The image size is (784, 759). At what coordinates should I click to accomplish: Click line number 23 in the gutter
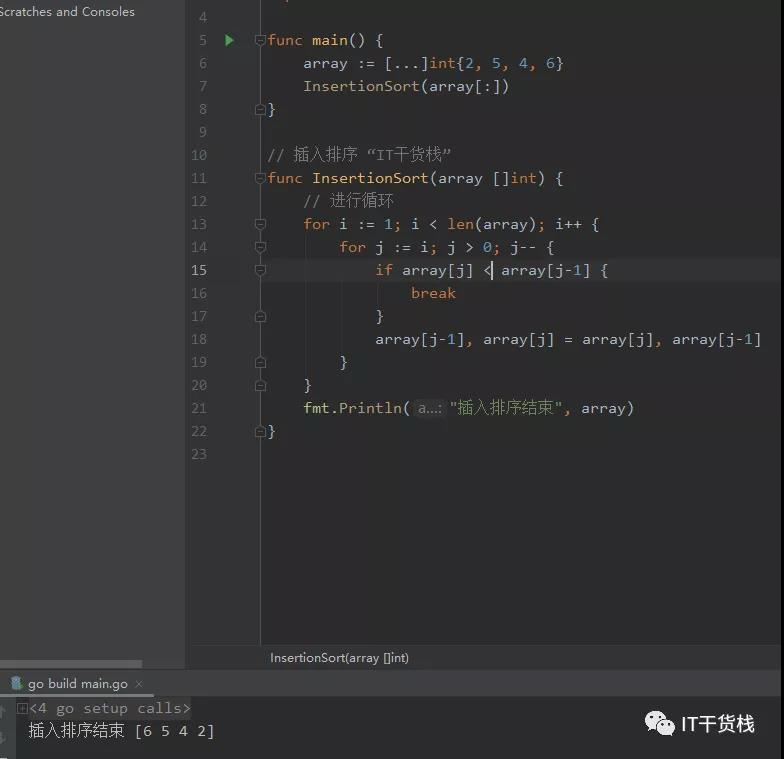tap(198, 454)
